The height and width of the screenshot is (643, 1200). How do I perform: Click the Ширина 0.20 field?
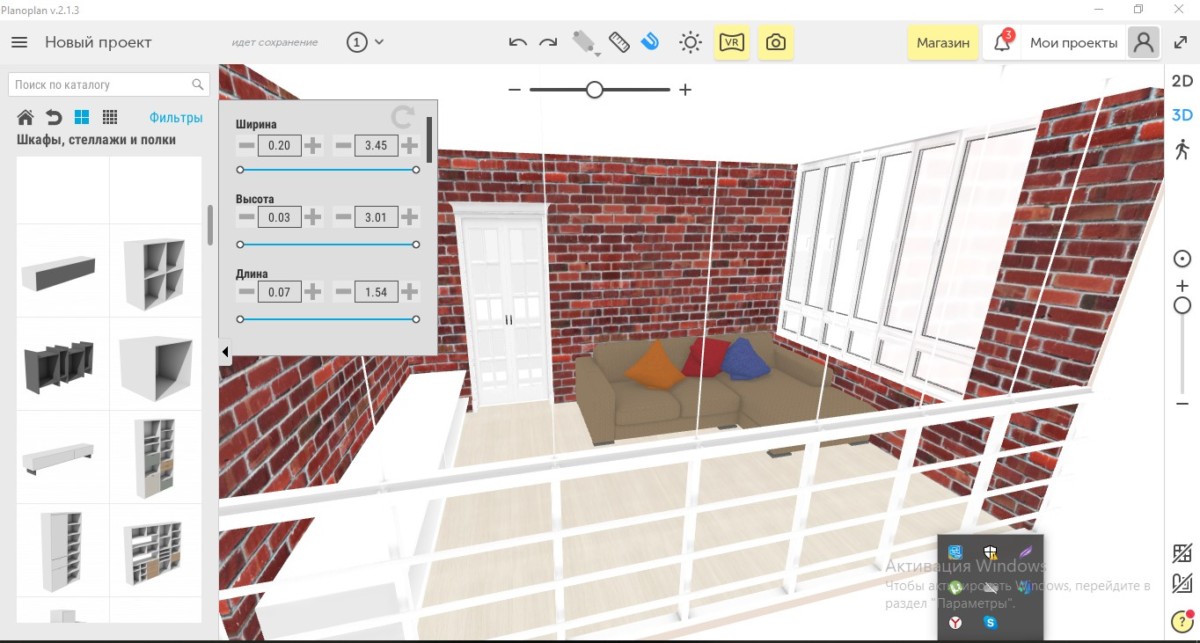279,146
